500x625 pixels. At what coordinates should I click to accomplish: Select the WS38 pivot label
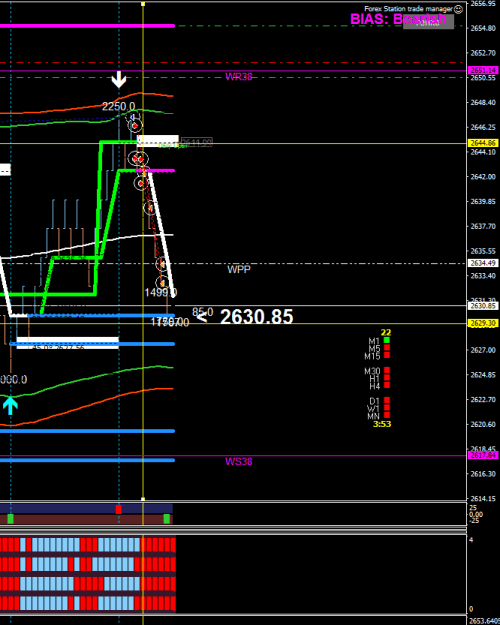tap(238, 462)
